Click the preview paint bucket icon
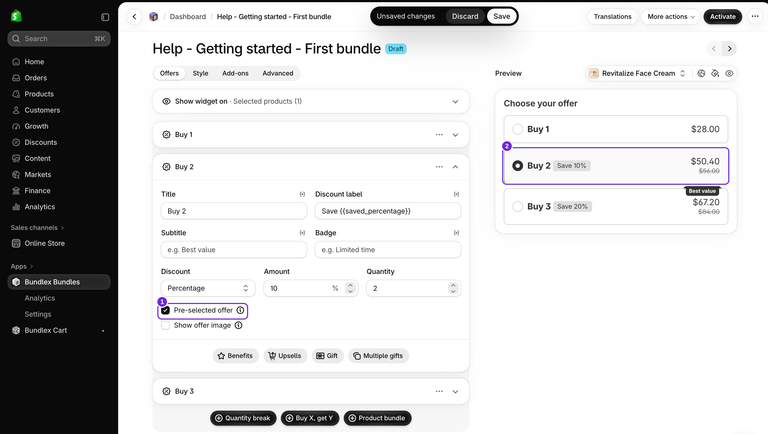This screenshot has width=768, height=434. pyautogui.click(x=715, y=73)
